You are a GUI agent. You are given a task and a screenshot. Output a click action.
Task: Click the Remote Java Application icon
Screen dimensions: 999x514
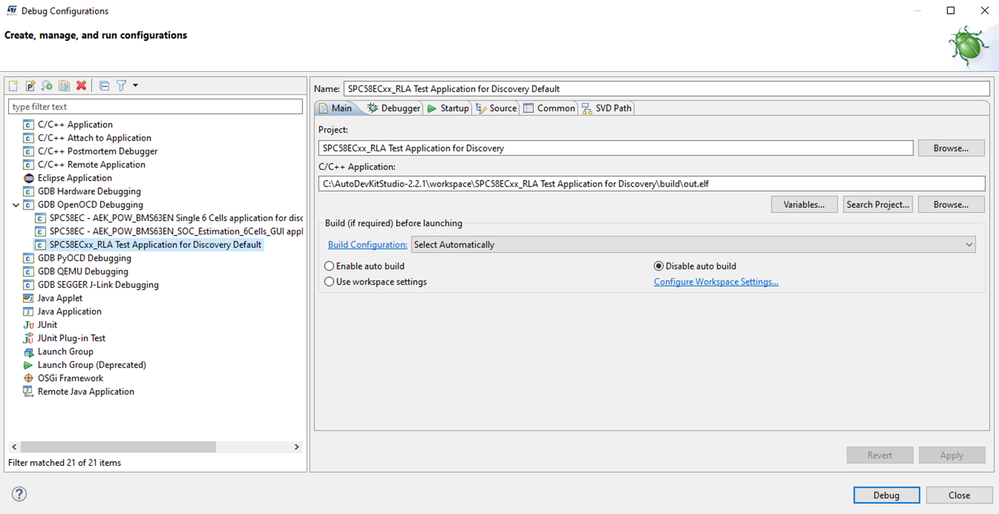(28, 392)
